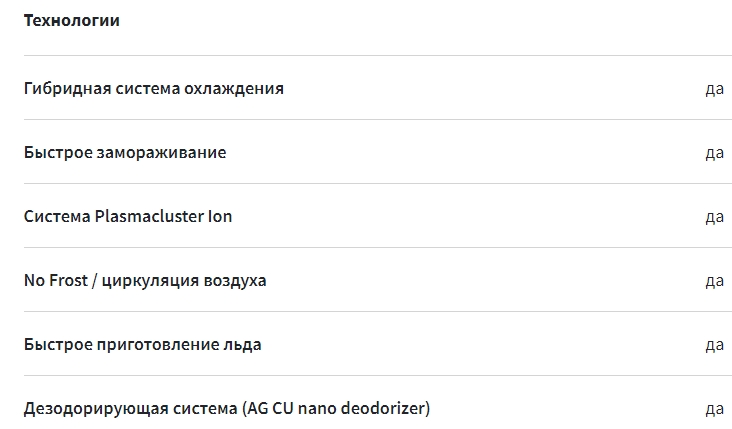Click the "AG CU nano deodorizer" parenthetical text

coord(336,408)
